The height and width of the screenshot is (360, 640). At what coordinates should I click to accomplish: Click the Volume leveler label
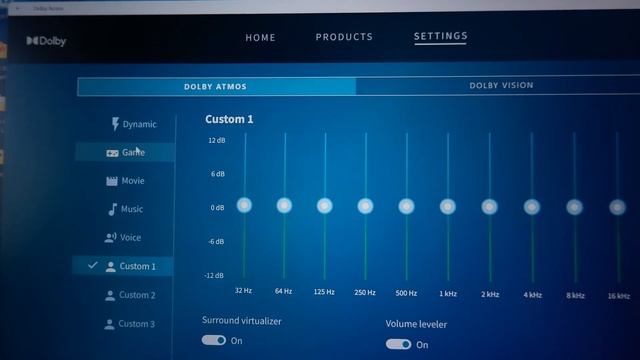tap(416, 324)
